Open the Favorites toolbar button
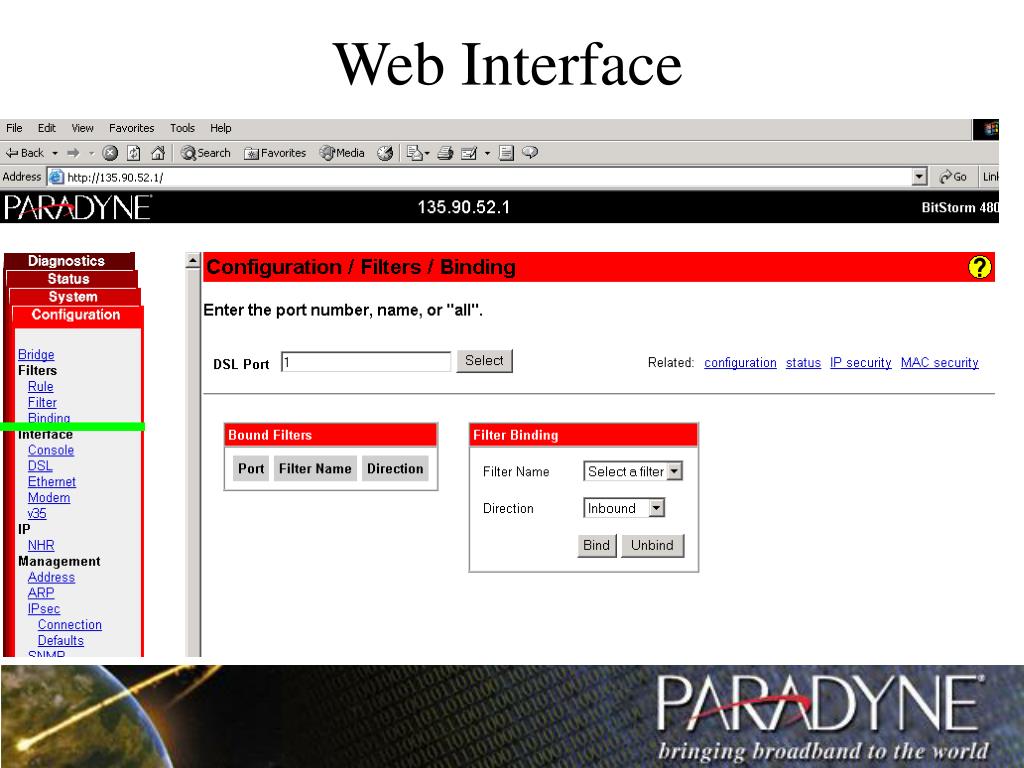 click(275, 153)
